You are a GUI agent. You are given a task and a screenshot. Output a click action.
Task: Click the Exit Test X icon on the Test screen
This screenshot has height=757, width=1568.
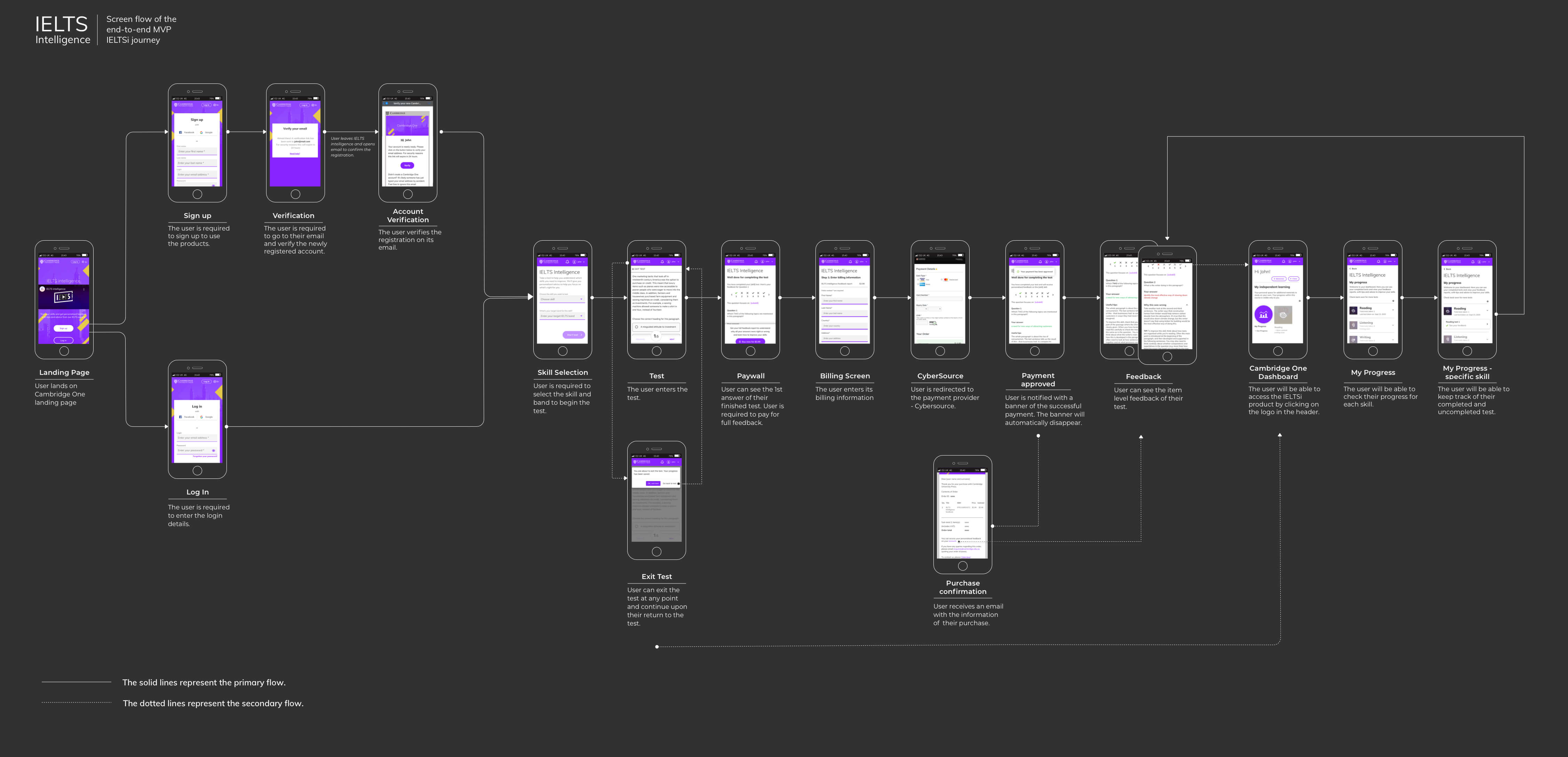coord(633,269)
